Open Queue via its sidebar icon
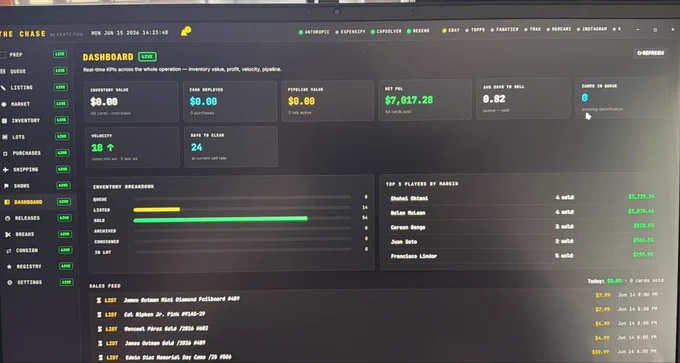The width and height of the screenshot is (680, 363). coord(3,72)
